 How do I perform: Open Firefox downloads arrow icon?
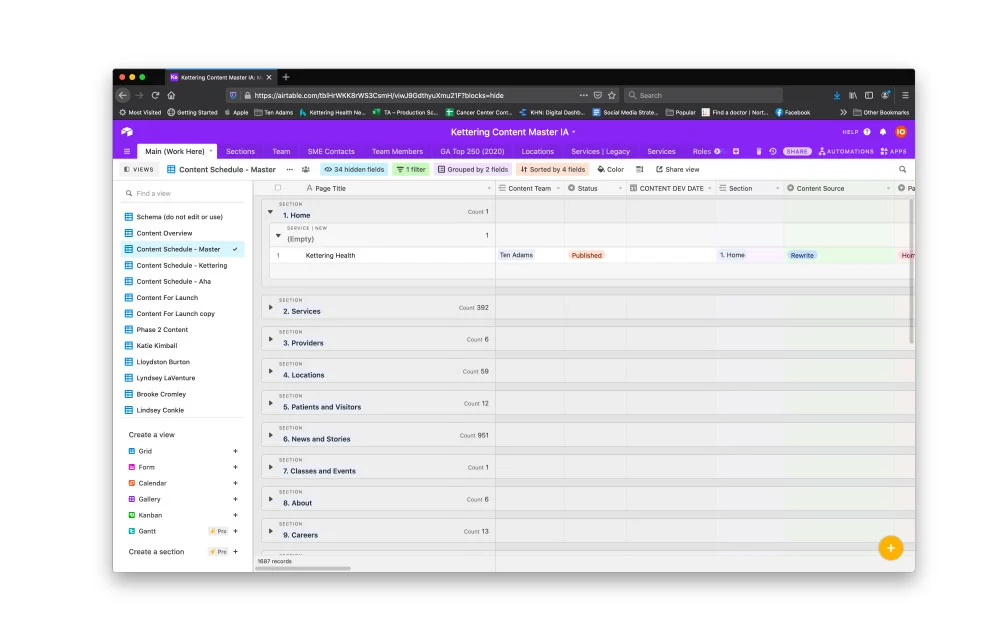tap(836, 96)
